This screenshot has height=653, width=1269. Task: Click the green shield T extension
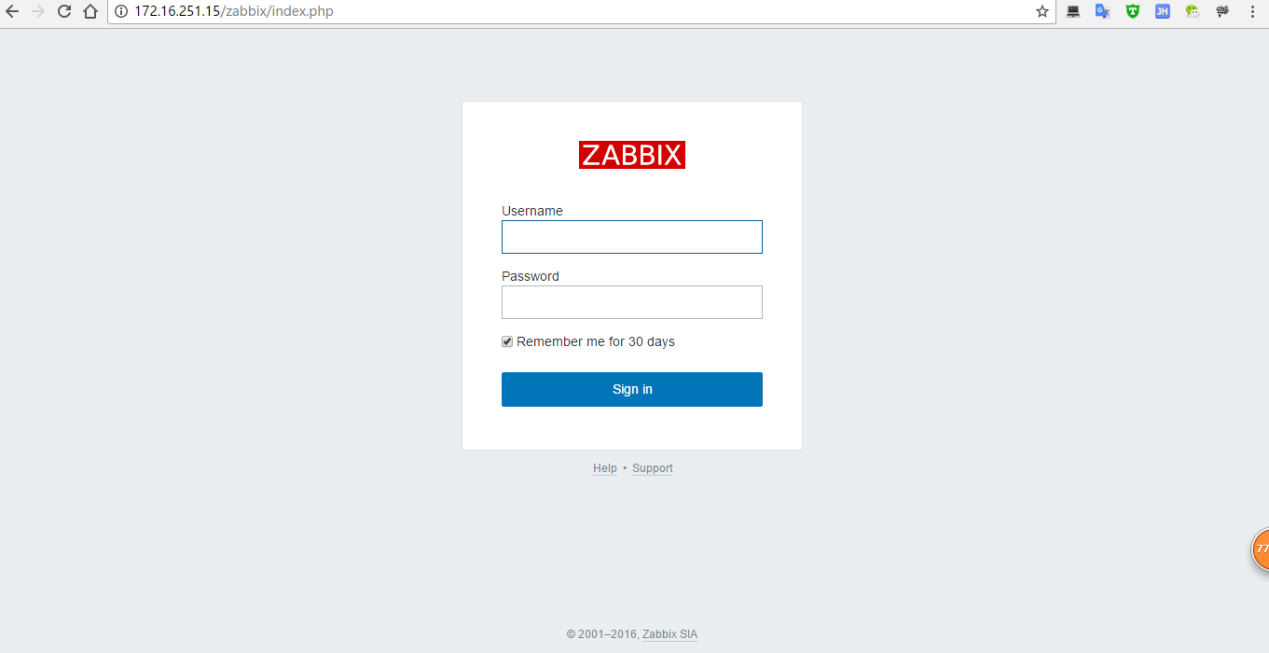(1132, 12)
